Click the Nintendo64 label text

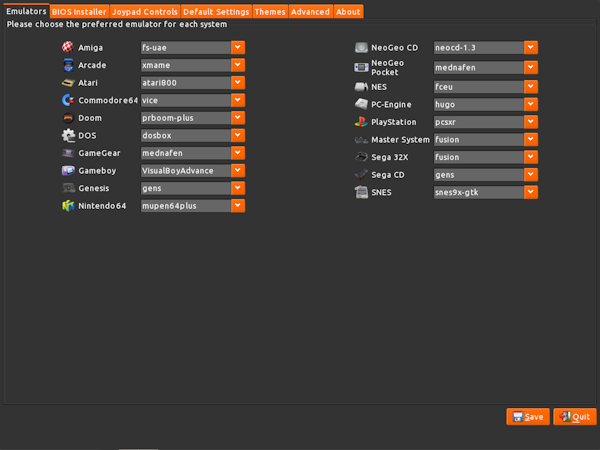[102, 206]
